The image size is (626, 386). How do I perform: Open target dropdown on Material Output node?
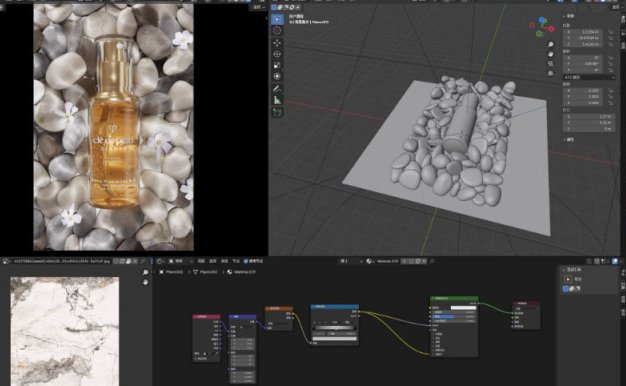[x=526, y=309]
